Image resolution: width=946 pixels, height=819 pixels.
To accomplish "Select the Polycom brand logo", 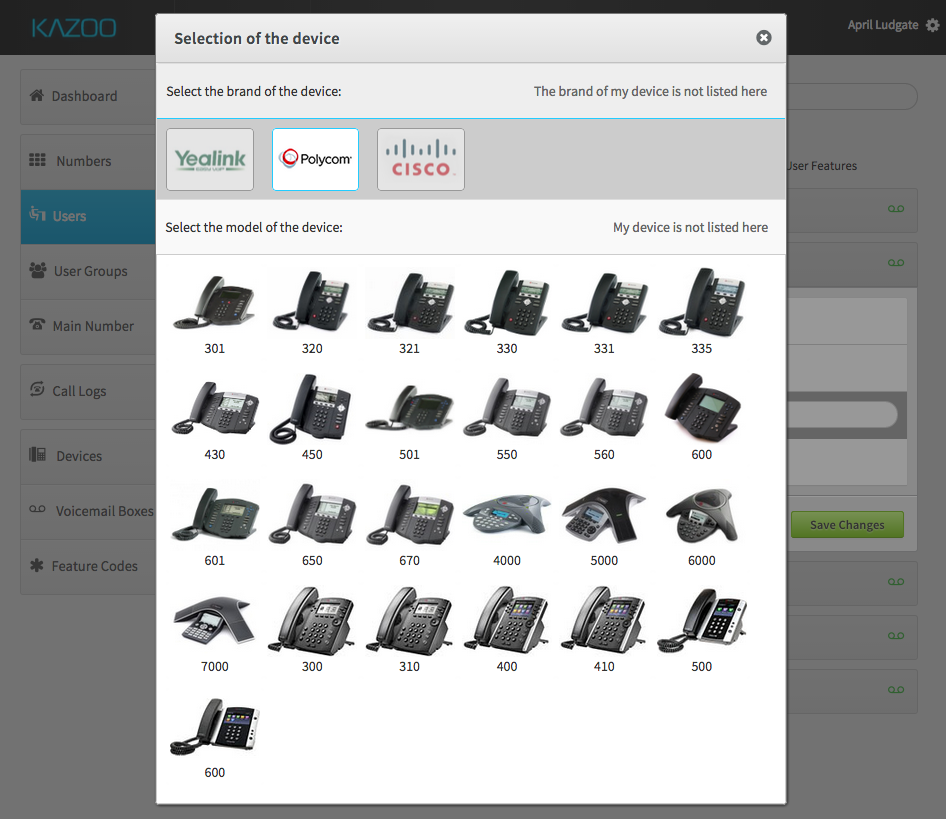I will [316, 159].
